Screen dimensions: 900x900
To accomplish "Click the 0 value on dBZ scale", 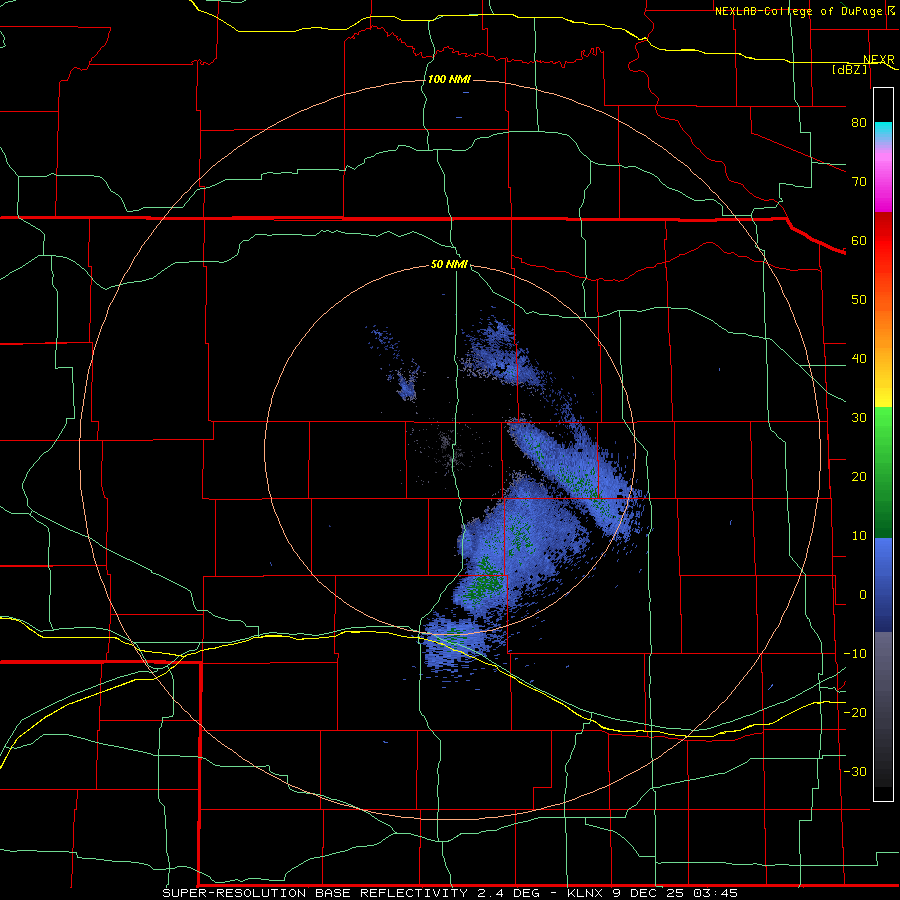I will pos(863,595).
